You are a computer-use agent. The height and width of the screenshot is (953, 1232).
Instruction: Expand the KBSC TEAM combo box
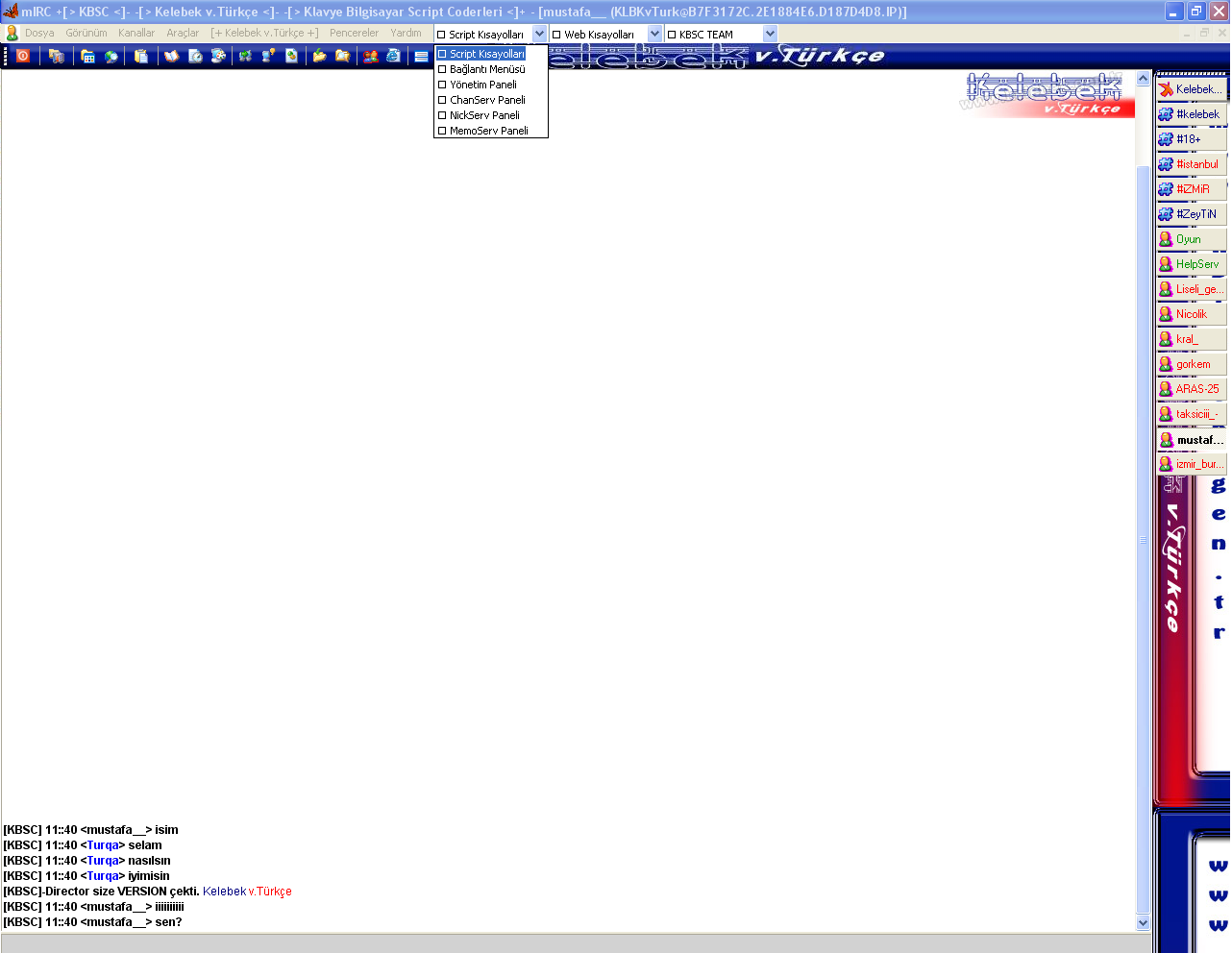pos(770,34)
